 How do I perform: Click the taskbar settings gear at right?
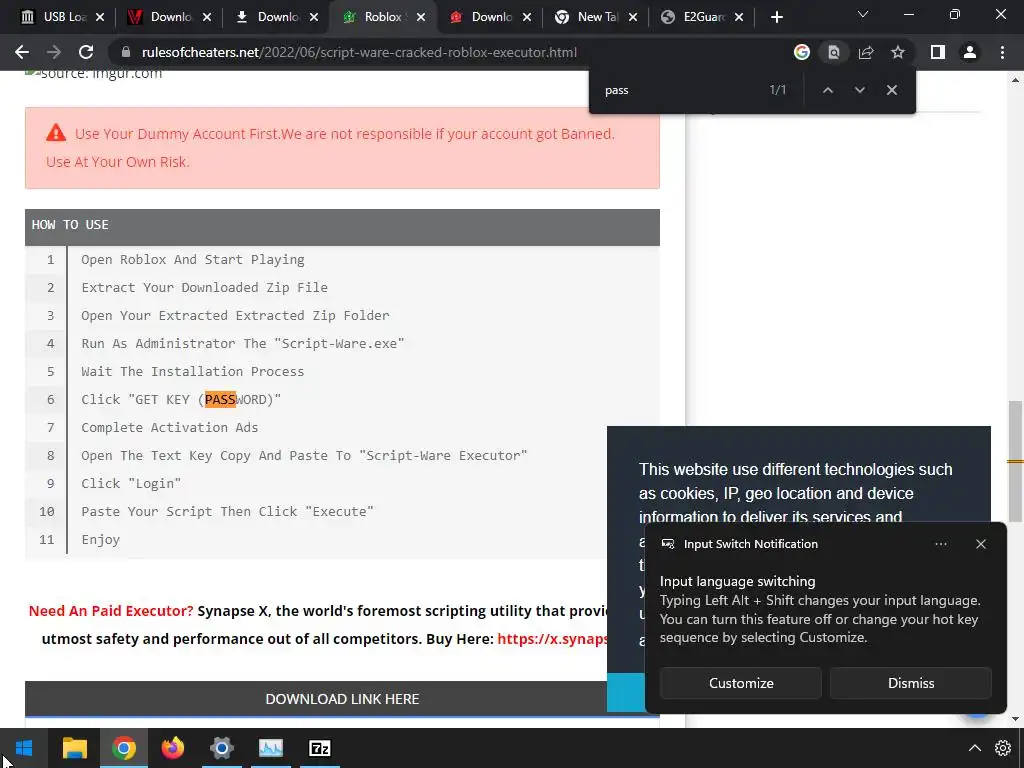(x=1003, y=748)
